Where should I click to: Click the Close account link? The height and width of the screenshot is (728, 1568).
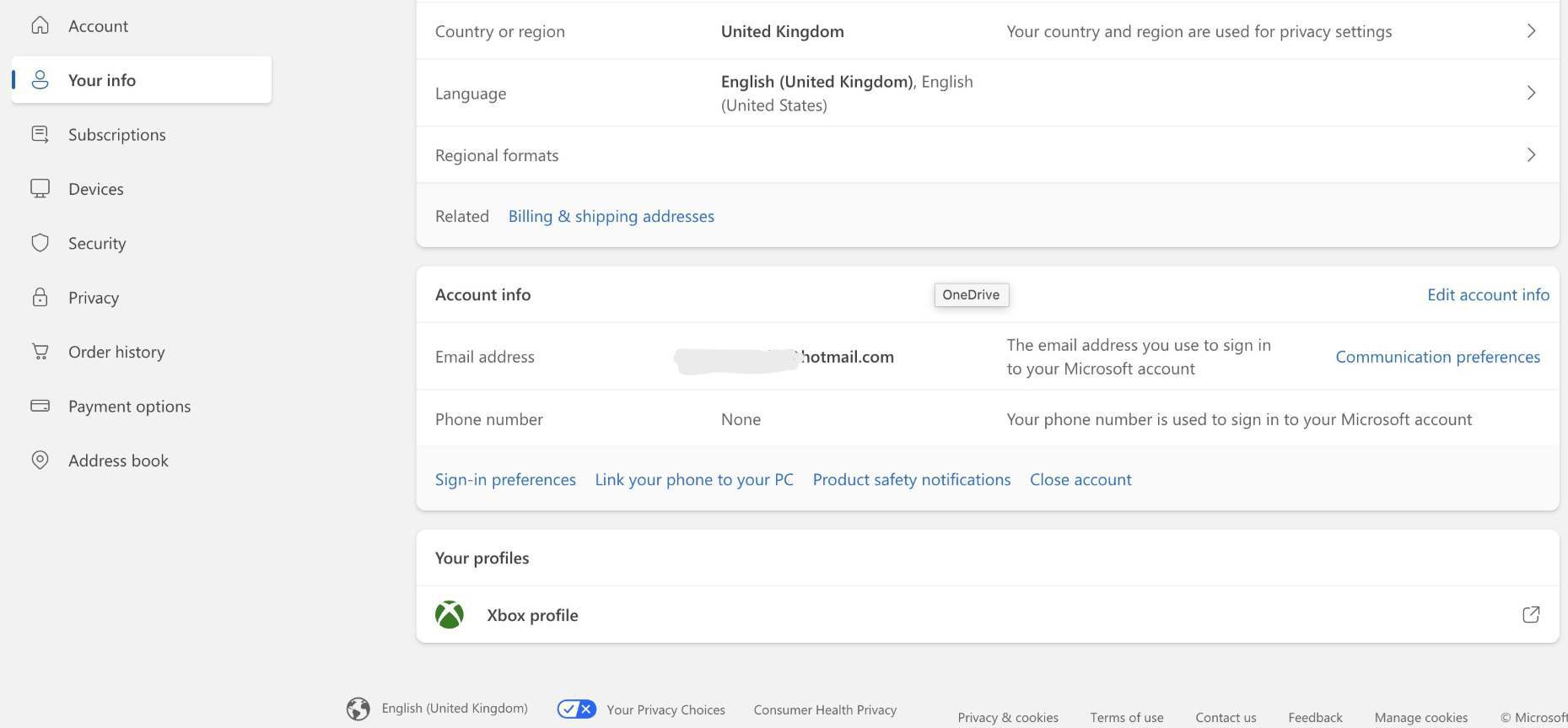(x=1080, y=479)
